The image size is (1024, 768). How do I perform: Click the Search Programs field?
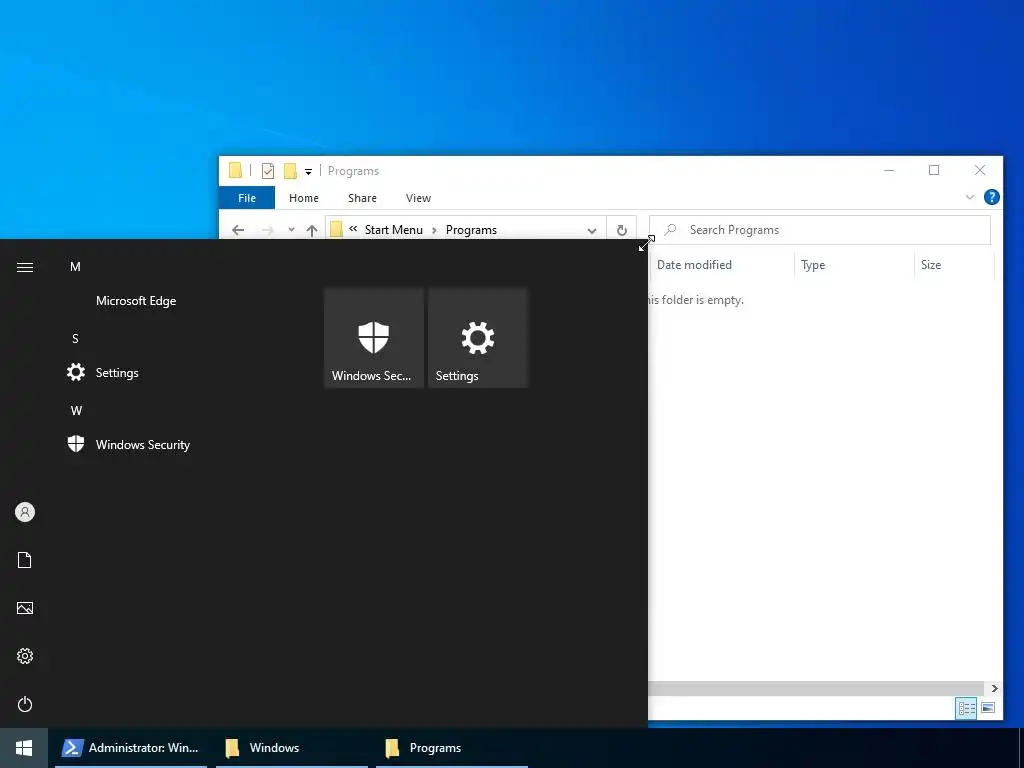(820, 230)
